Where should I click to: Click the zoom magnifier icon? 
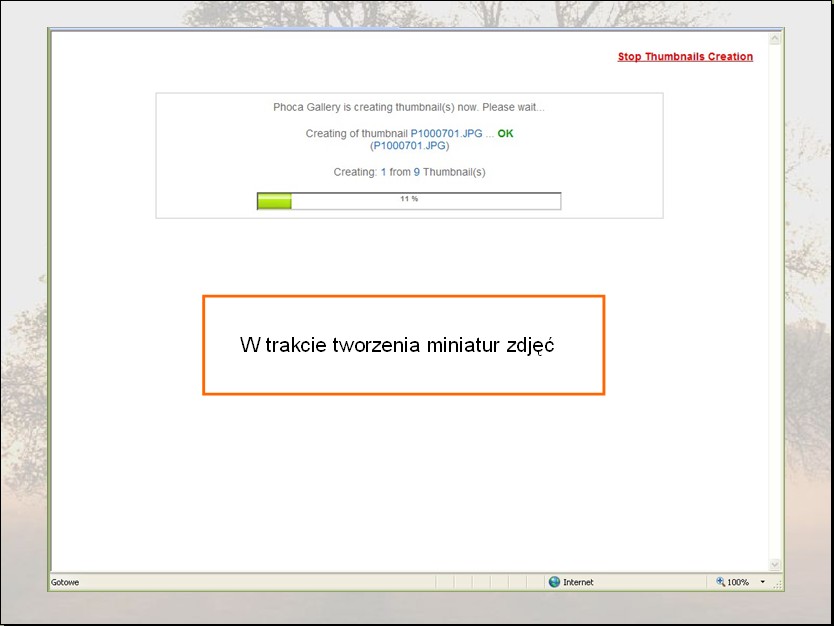pyautogui.click(x=721, y=582)
